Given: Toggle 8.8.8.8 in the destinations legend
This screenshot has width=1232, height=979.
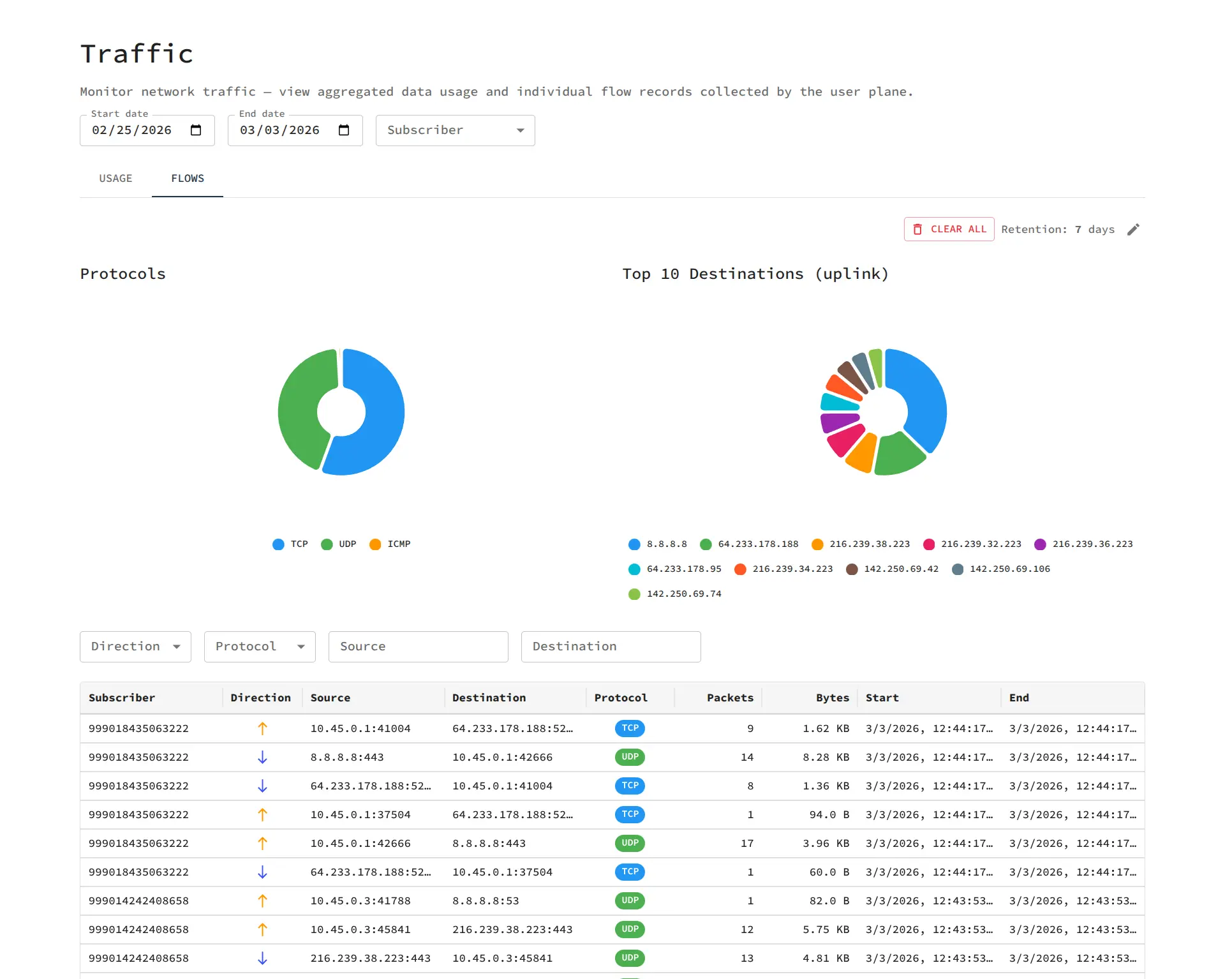Looking at the screenshot, I should click(658, 544).
